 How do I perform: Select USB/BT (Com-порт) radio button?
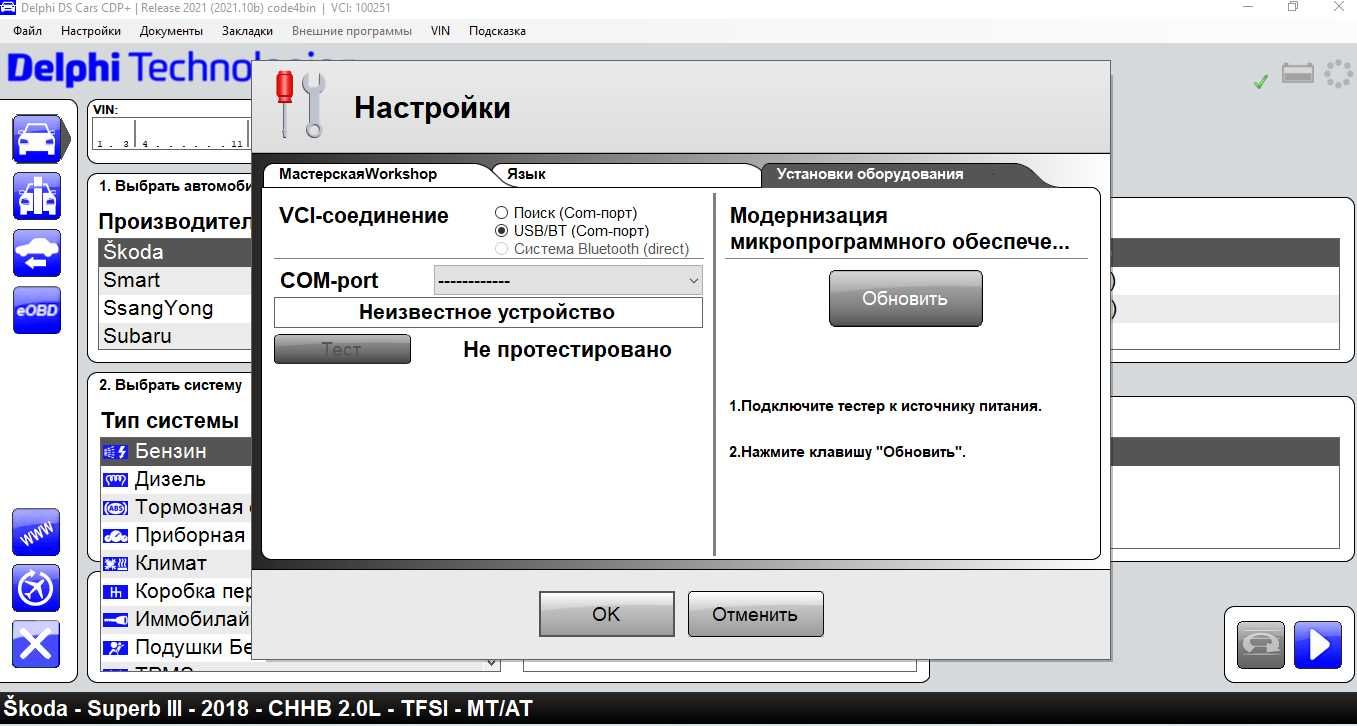[502, 231]
